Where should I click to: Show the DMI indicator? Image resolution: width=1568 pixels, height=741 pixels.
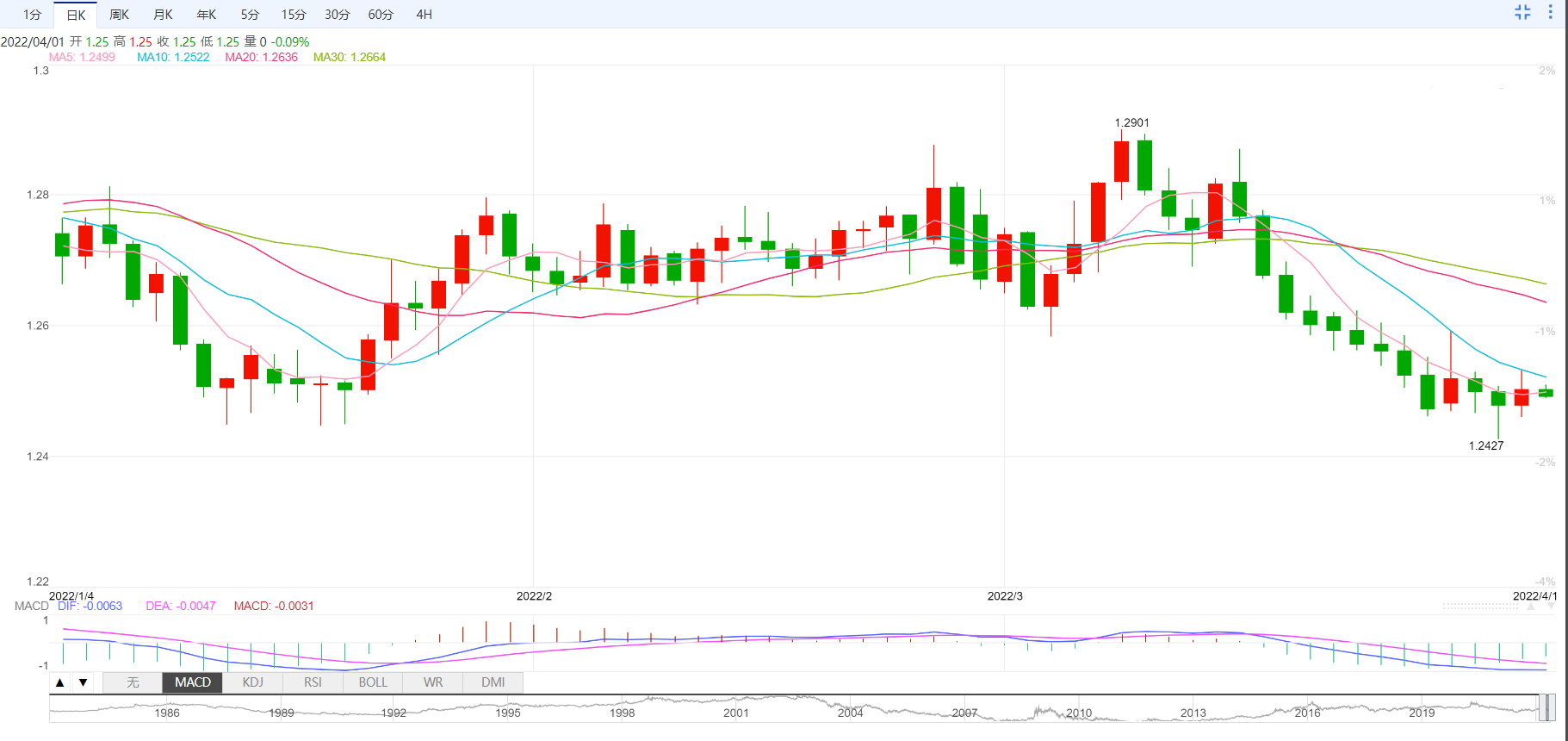point(493,682)
